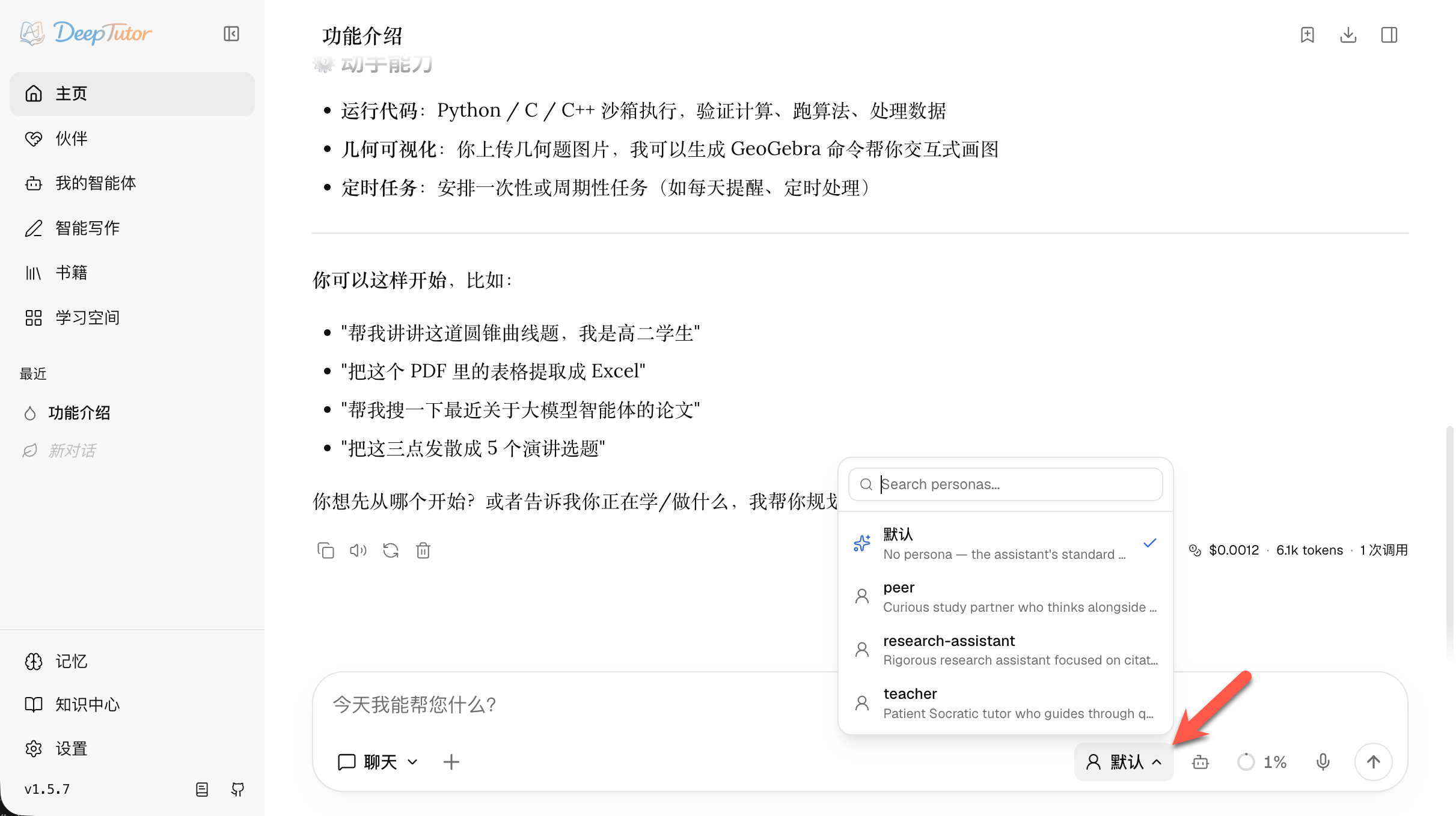Regenerate the assistant response
1456x816 pixels.
coord(390,550)
